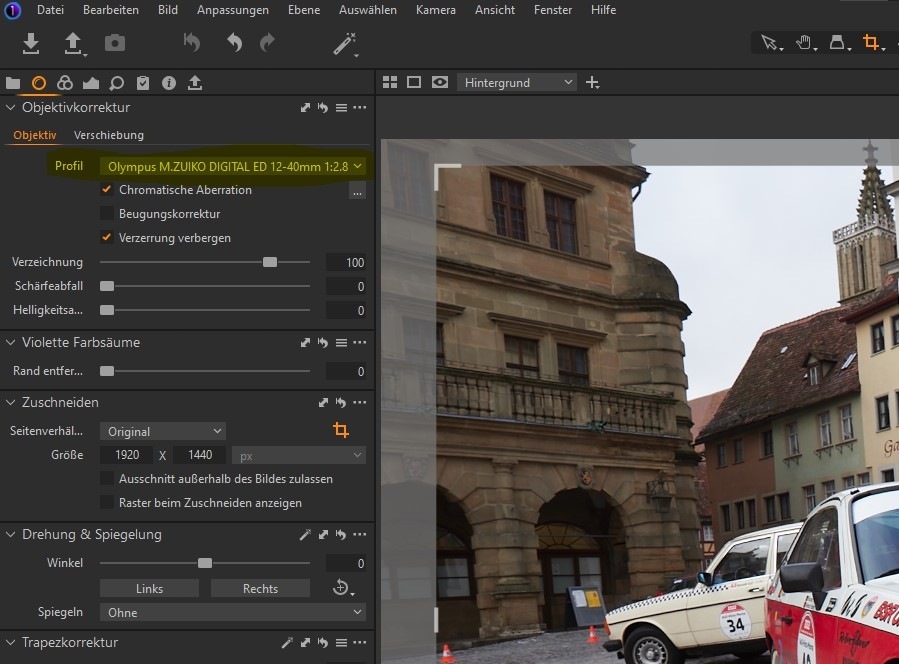
Task: Collapse the Drehung & Spiegelung panel
Action: point(11,535)
